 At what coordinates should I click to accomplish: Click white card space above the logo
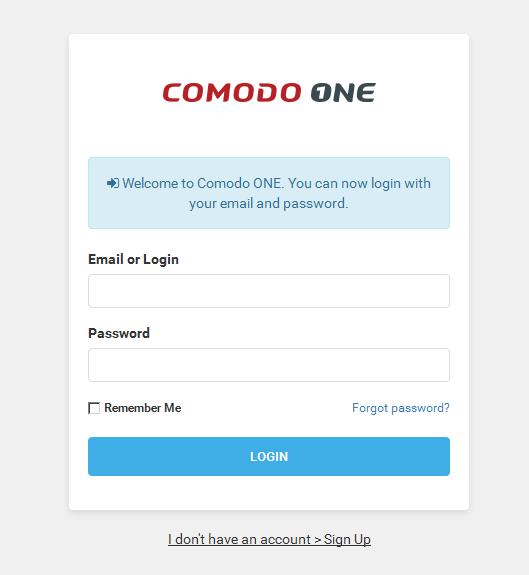(269, 57)
